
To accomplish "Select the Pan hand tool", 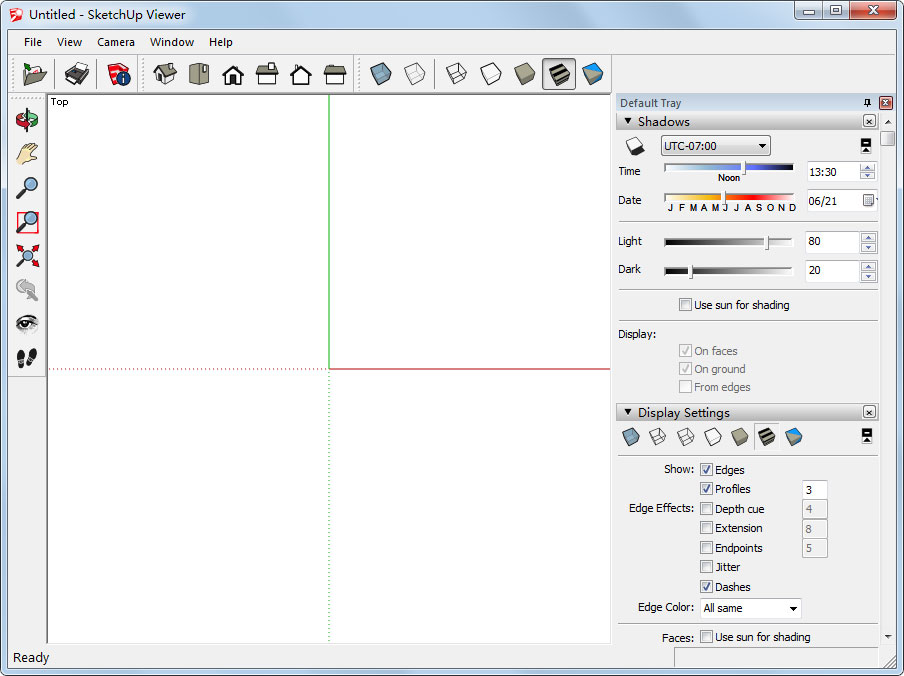I will tap(27, 154).
